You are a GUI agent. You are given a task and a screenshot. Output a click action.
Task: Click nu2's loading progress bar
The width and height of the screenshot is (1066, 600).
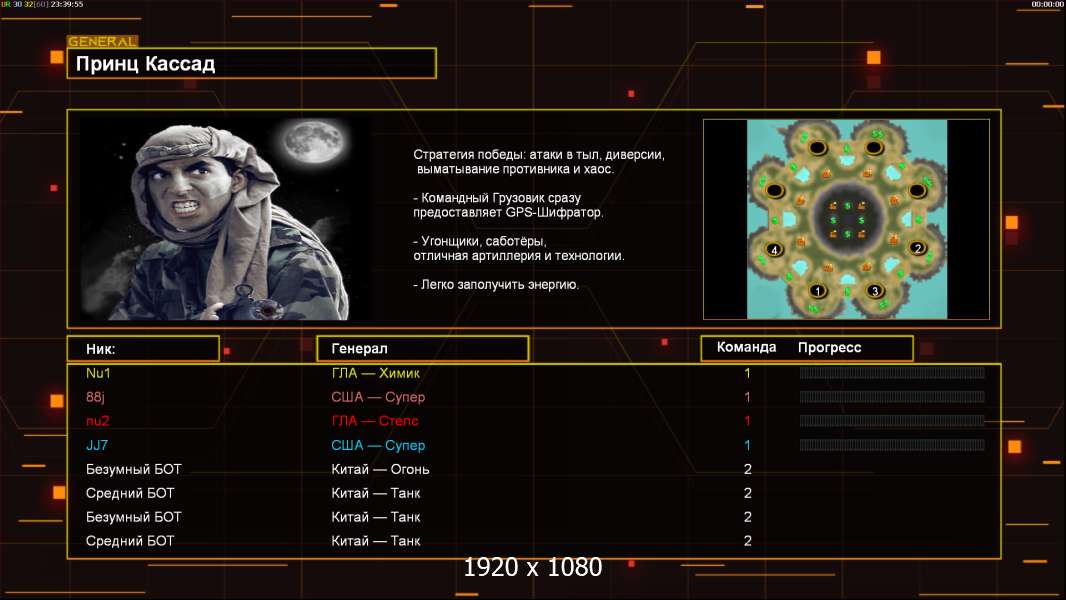coord(892,421)
